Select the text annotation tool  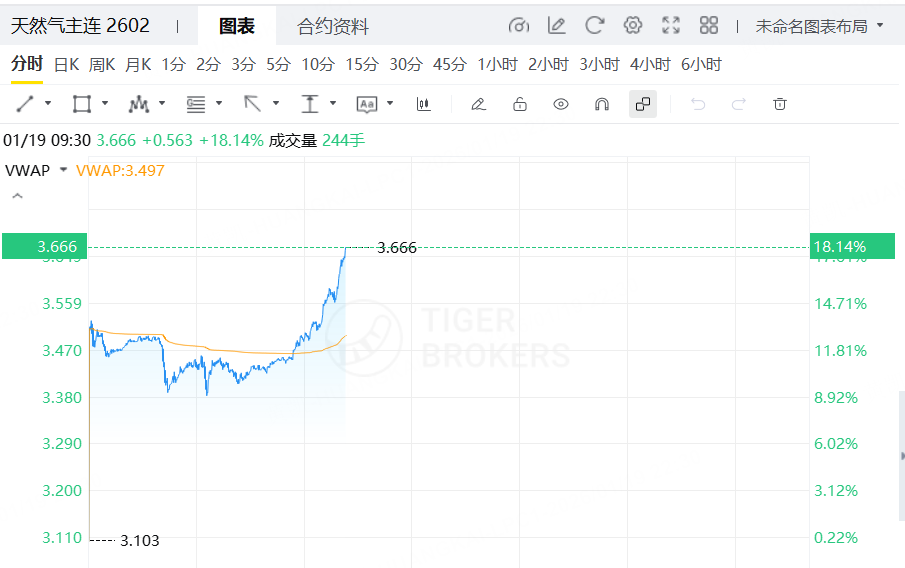point(367,104)
